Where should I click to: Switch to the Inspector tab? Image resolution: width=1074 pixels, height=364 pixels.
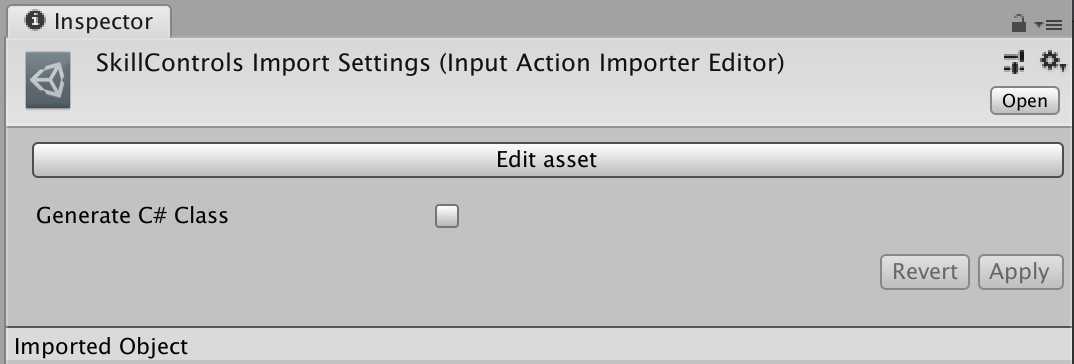88,22
